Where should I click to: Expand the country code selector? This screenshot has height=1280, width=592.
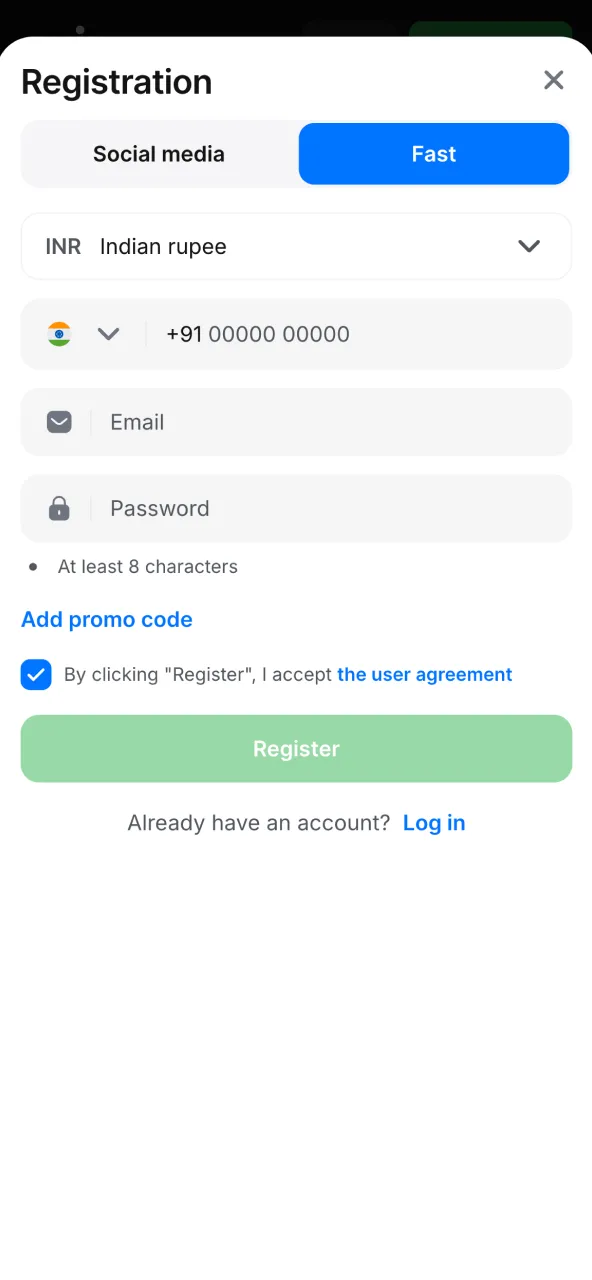(x=108, y=333)
